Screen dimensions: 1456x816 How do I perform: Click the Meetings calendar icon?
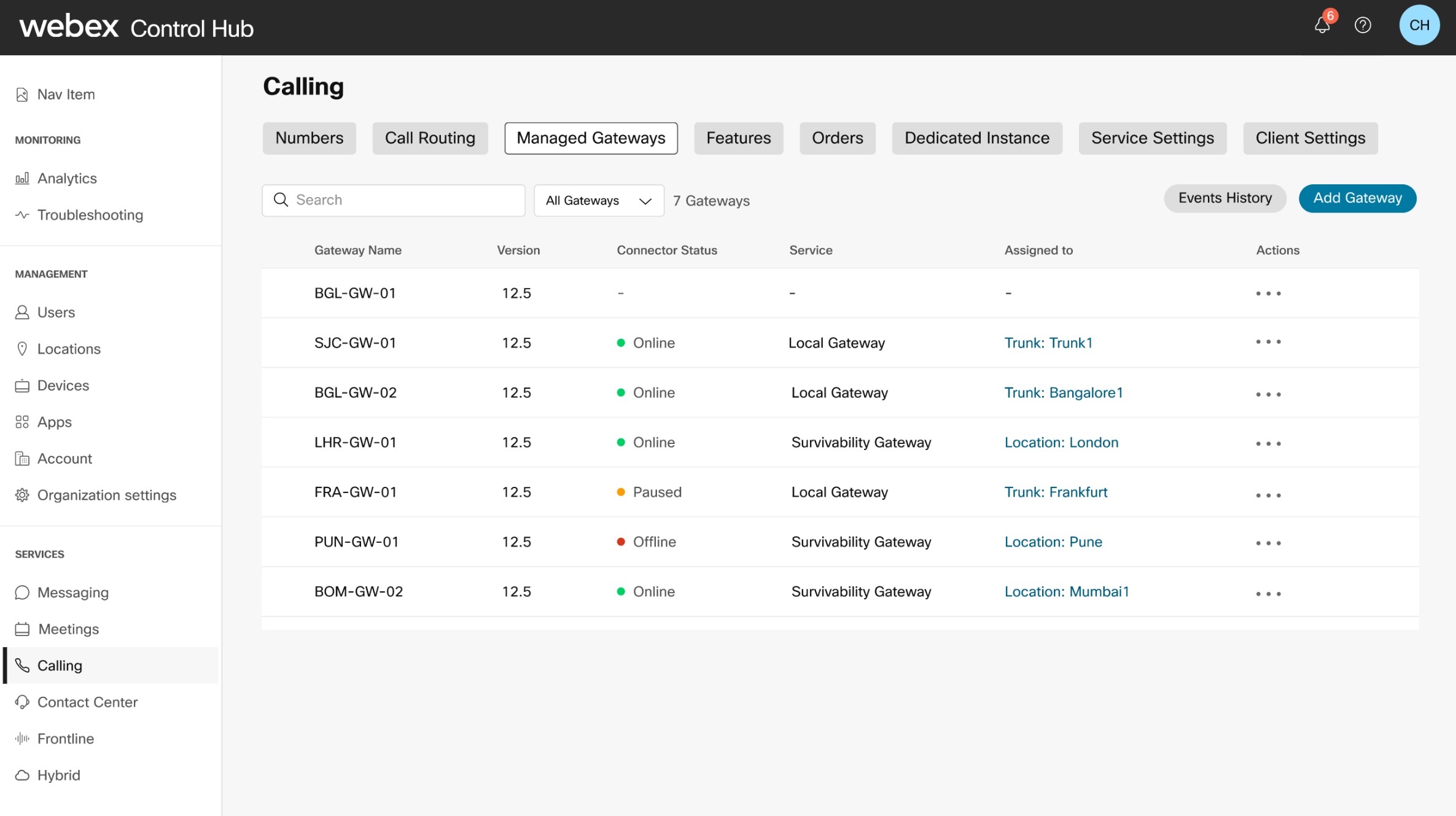click(22, 629)
